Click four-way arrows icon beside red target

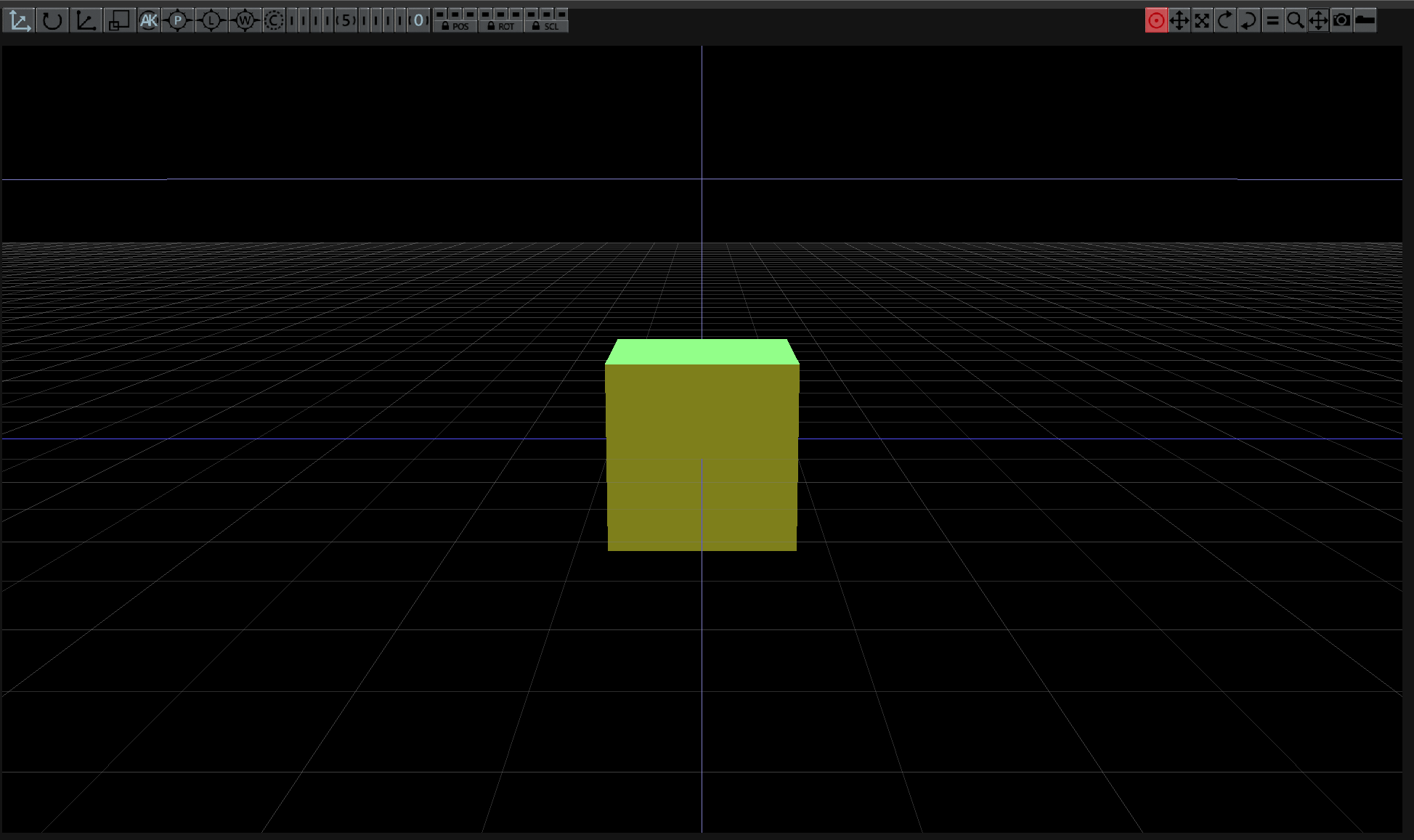click(1179, 20)
